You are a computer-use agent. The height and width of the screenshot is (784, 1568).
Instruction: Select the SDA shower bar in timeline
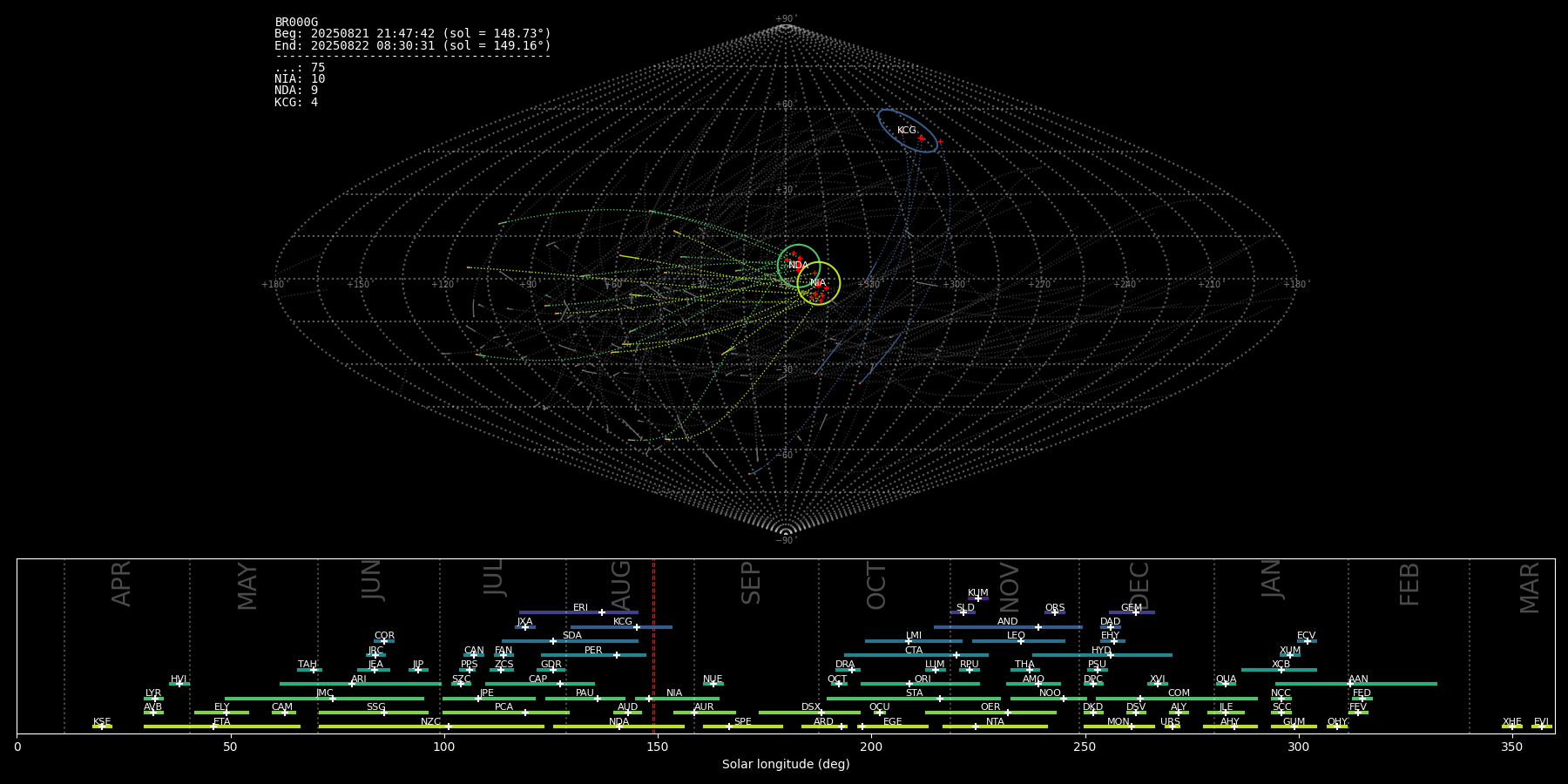point(570,641)
